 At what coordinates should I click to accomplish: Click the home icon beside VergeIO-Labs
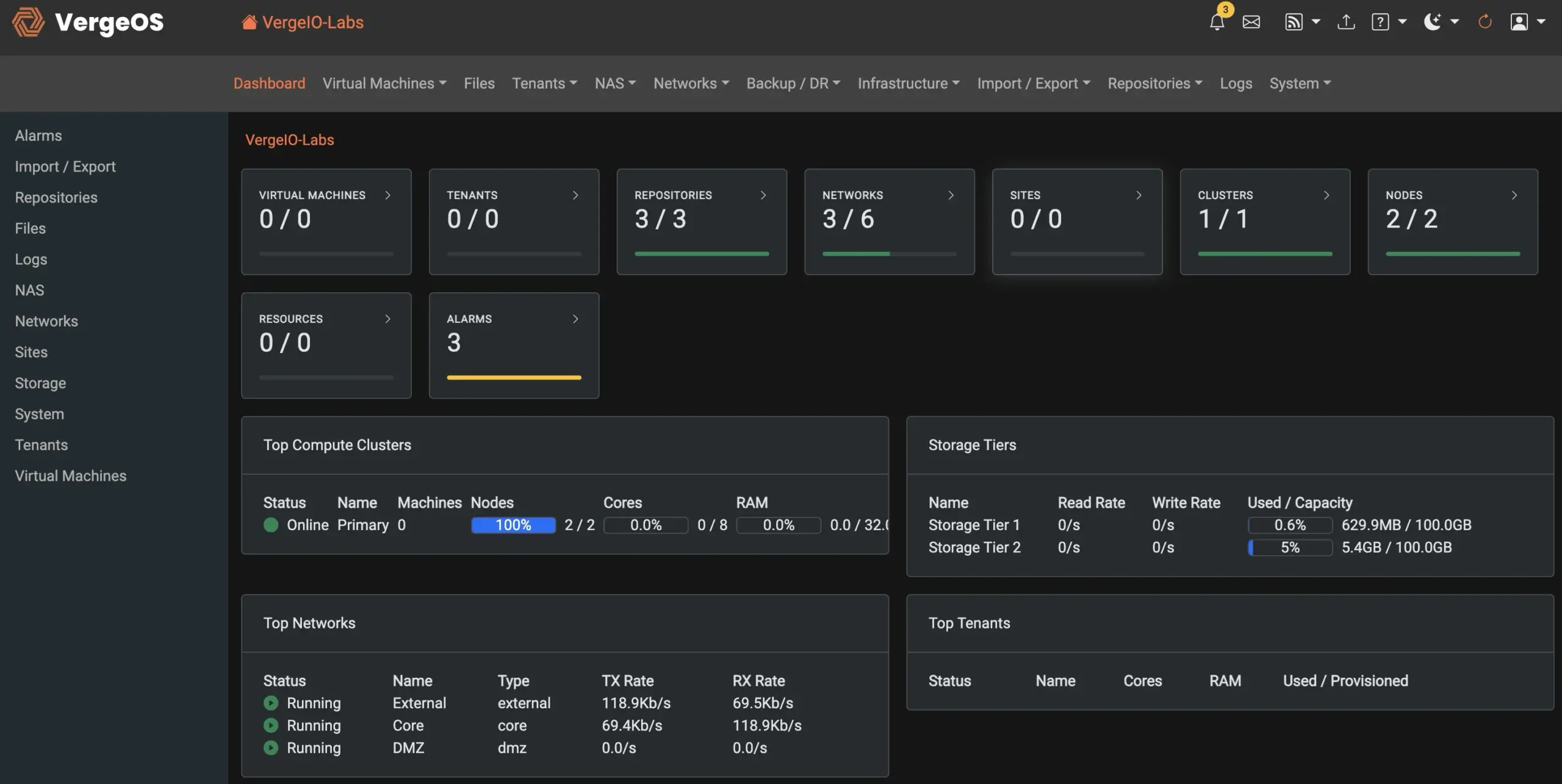pos(248,21)
